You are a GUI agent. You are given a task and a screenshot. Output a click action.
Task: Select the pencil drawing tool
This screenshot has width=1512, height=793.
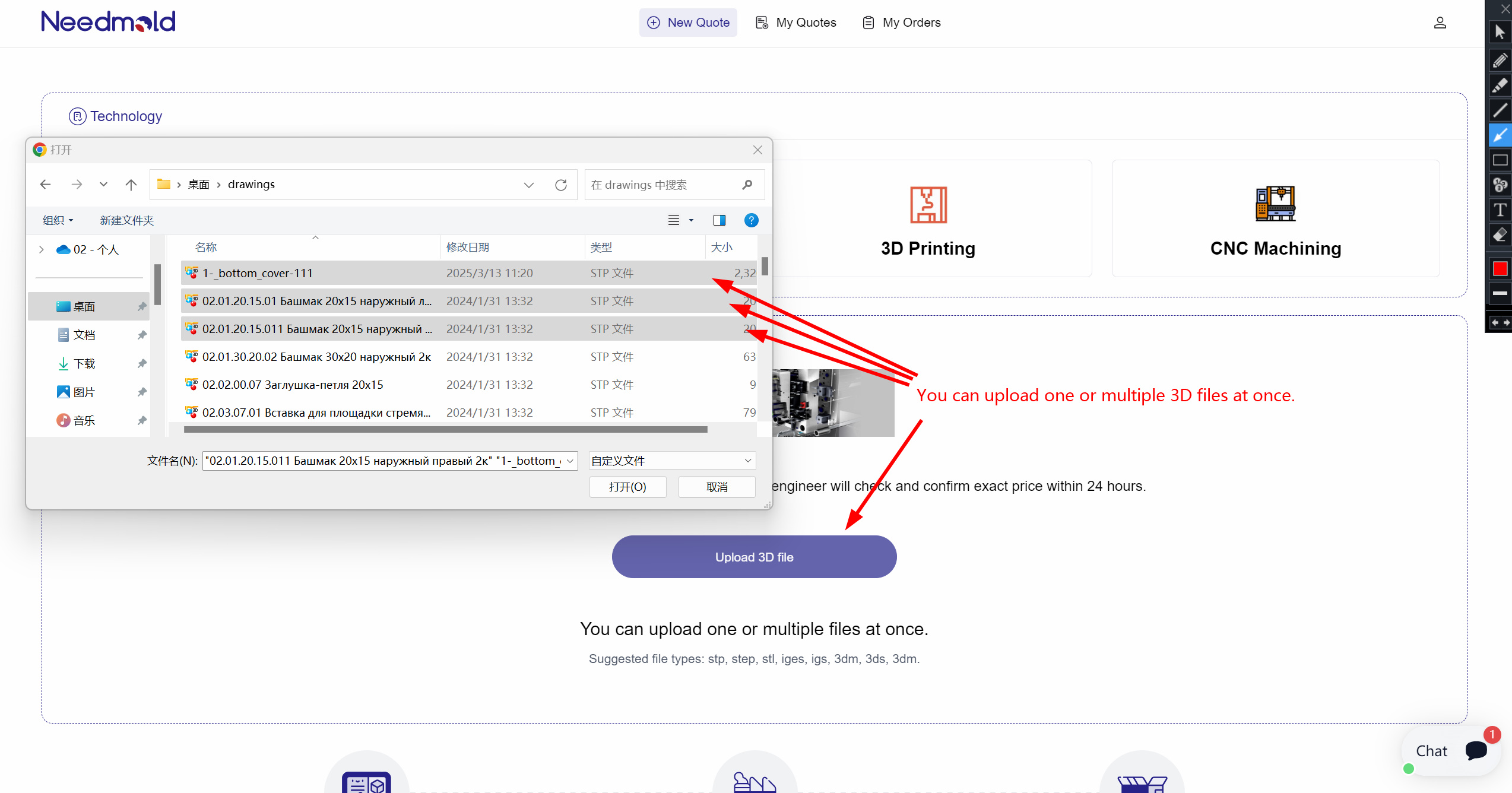(x=1500, y=60)
